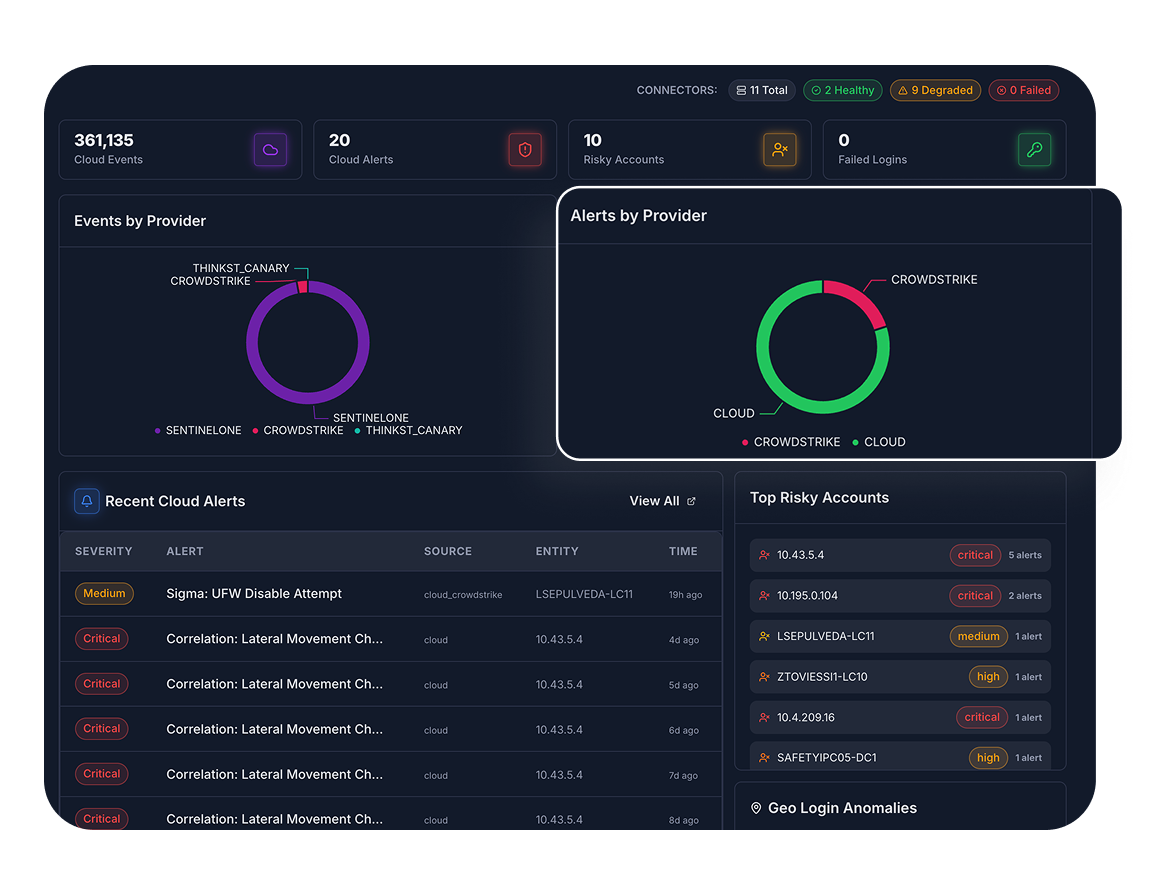Screen dimensions: 1167x894
Task: Toggle the CLOUD legend entry in Alerts by Provider
Action: click(x=879, y=442)
